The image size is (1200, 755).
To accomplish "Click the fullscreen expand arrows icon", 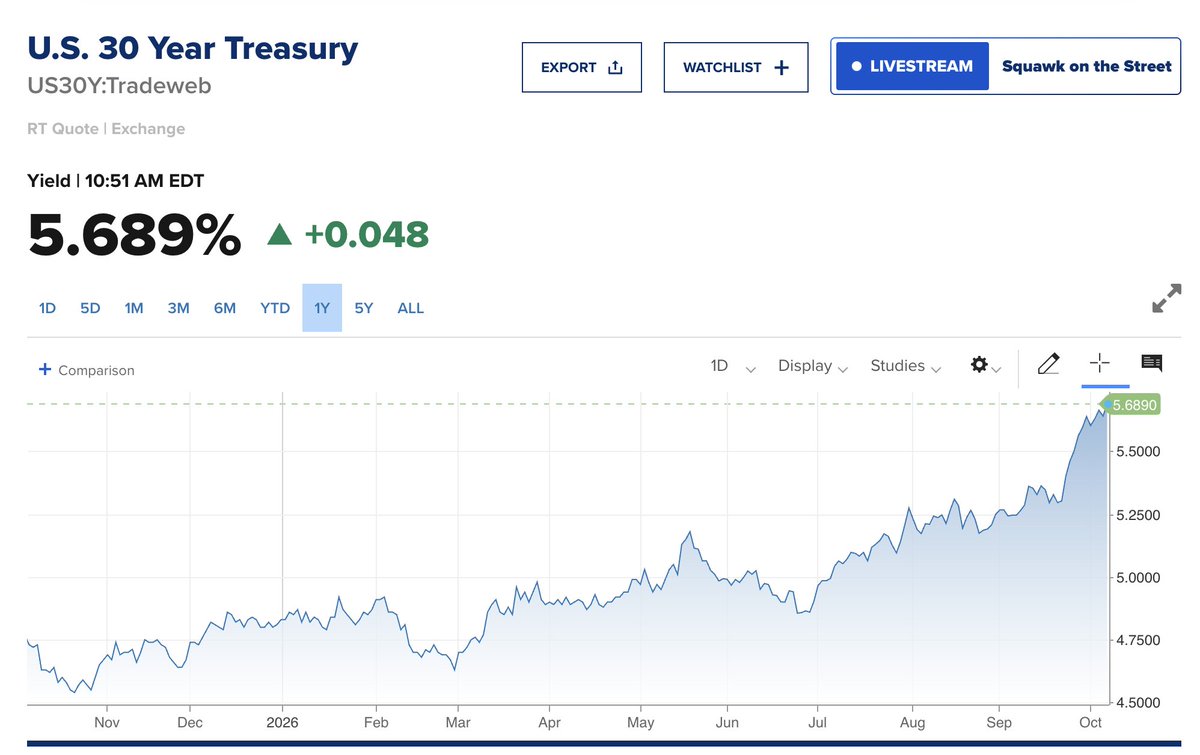I will click(x=1166, y=299).
